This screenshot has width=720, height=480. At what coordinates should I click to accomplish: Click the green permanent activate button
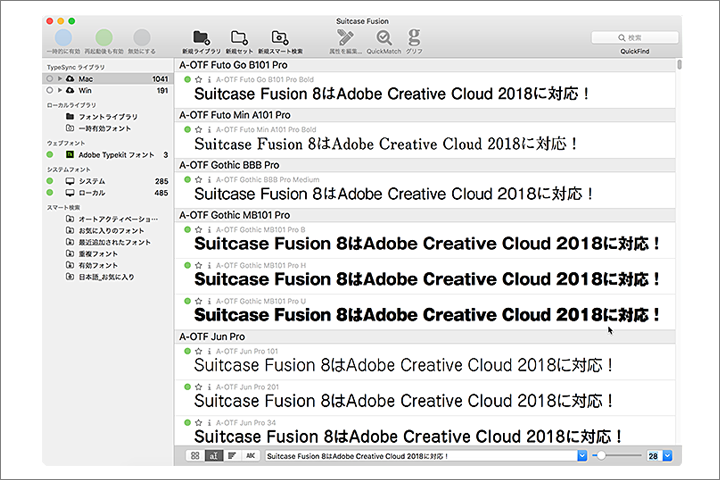pyautogui.click(x=104, y=38)
